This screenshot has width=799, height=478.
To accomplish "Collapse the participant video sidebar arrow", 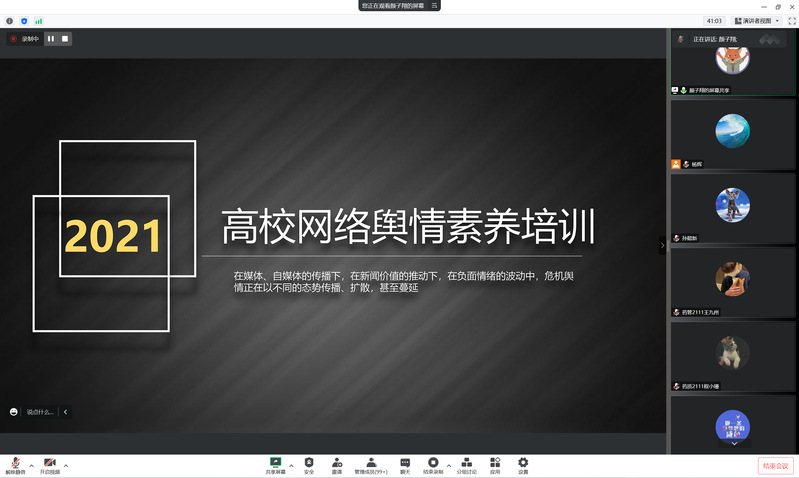I will pos(662,245).
